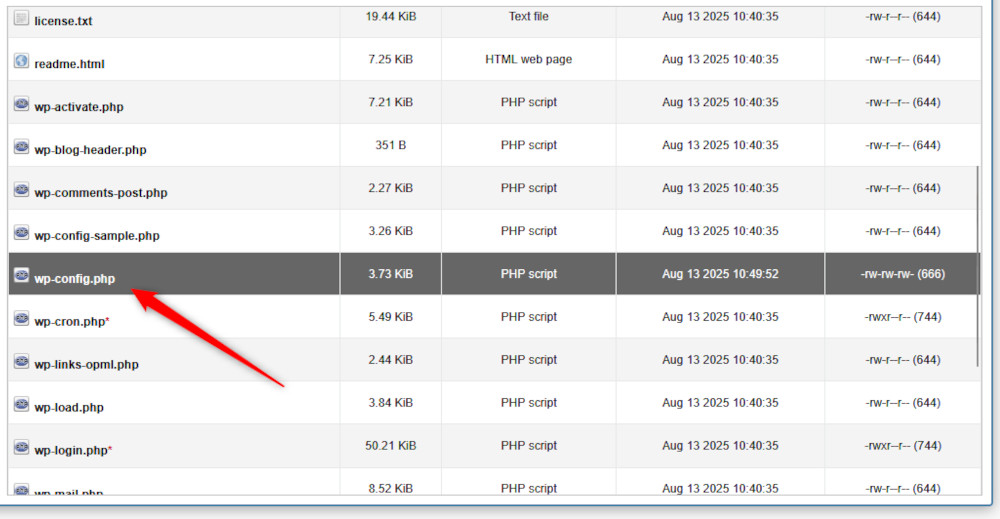Click the HTML web page type cell

coord(529,59)
